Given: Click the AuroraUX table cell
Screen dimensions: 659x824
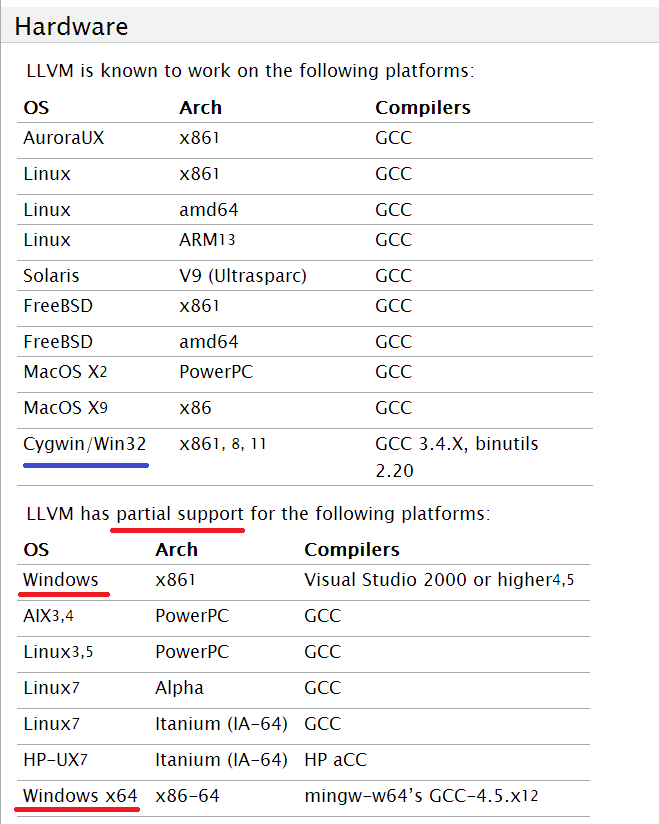Looking at the screenshot, I should click(64, 138).
